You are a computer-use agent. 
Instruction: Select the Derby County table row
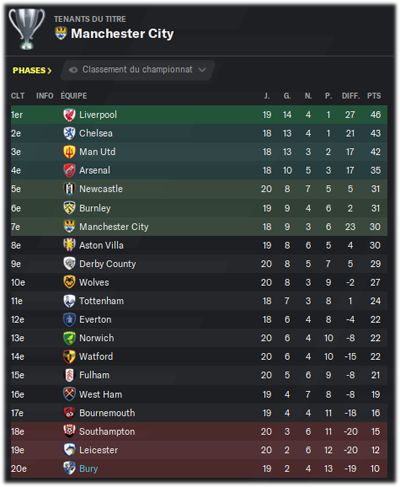point(199,264)
